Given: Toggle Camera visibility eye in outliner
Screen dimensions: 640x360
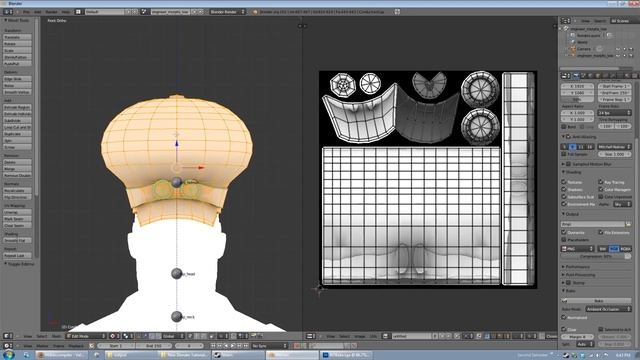Looking at the screenshot, I should (x=618, y=49).
